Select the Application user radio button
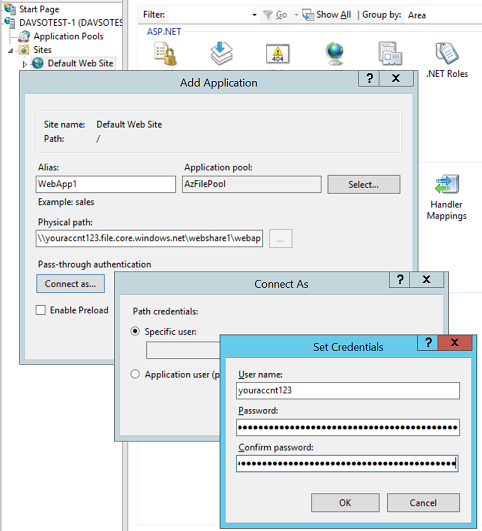This screenshot has width=482, height=531. [135, 374]
